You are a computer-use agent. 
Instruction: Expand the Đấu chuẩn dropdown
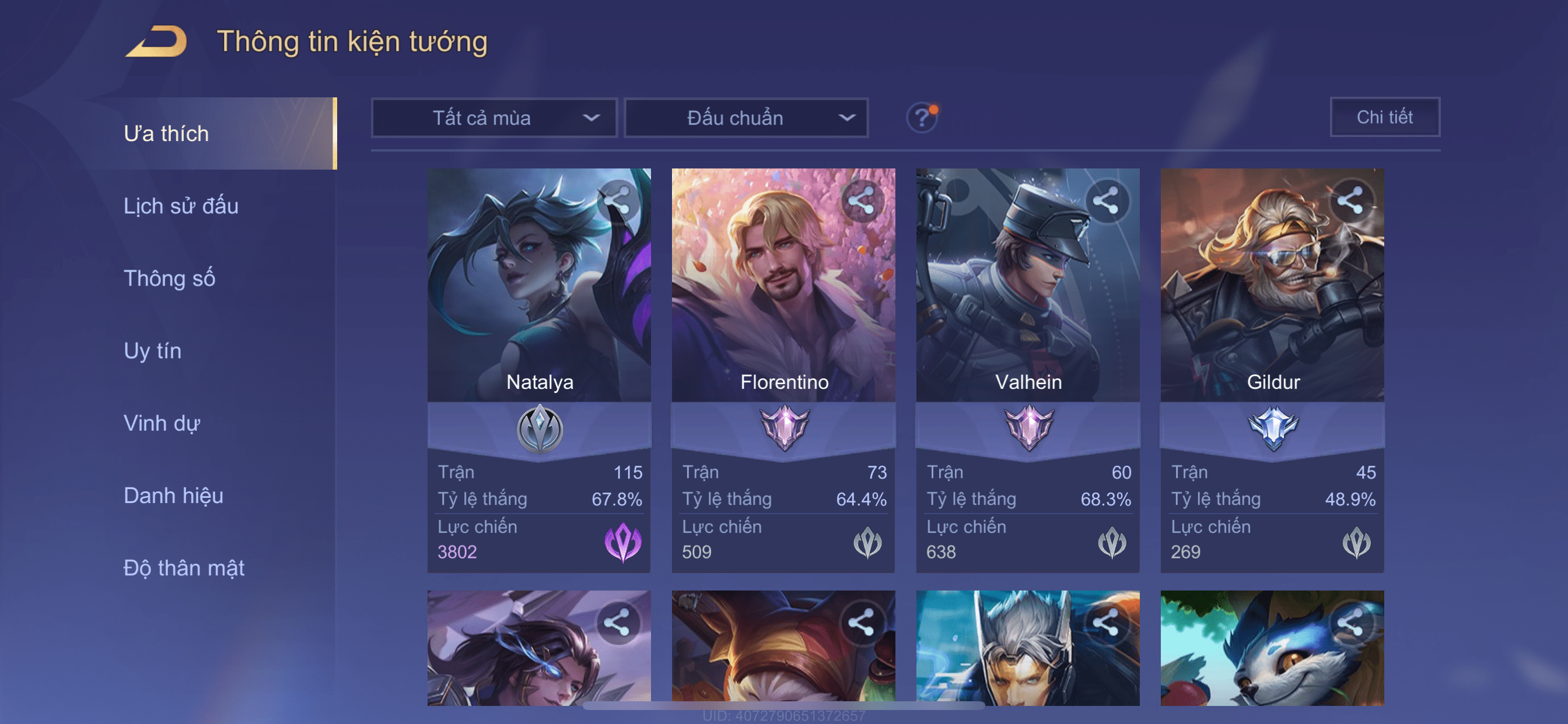pyautogui.click(x=746, y=117)
